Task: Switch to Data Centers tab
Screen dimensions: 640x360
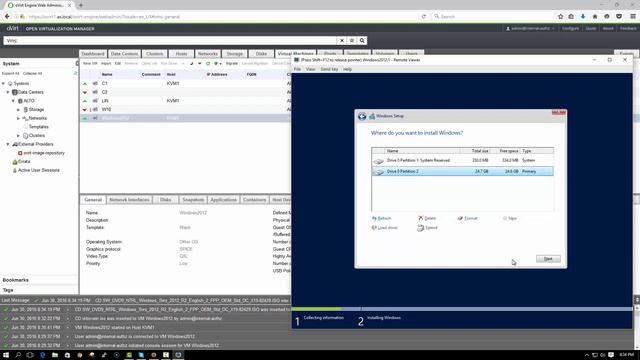Action: pyautogui.click(x=124, y=54)
